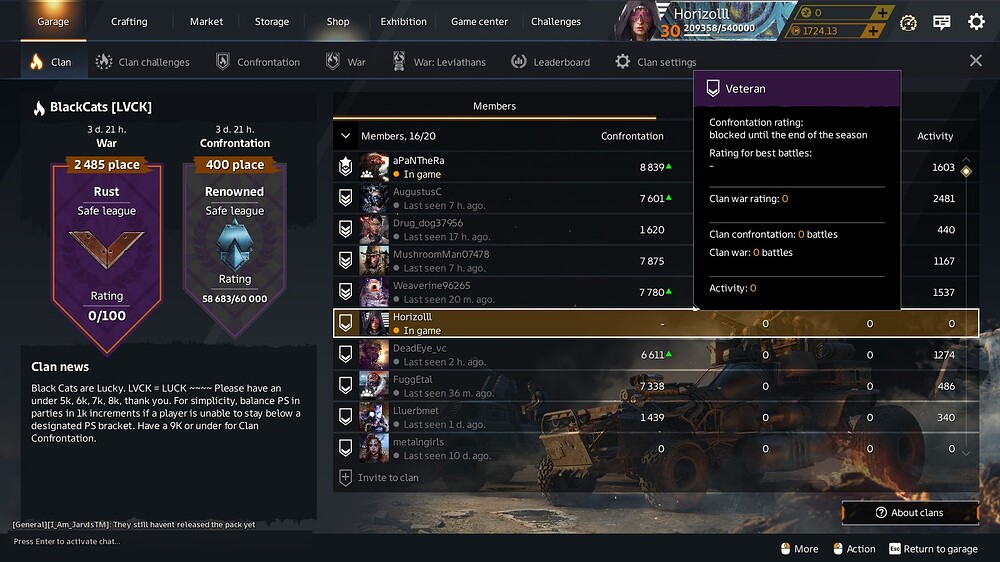Open the game settings gear icon
The width and height of the screenshot is (1000, 562).
(x=976, y=22)
